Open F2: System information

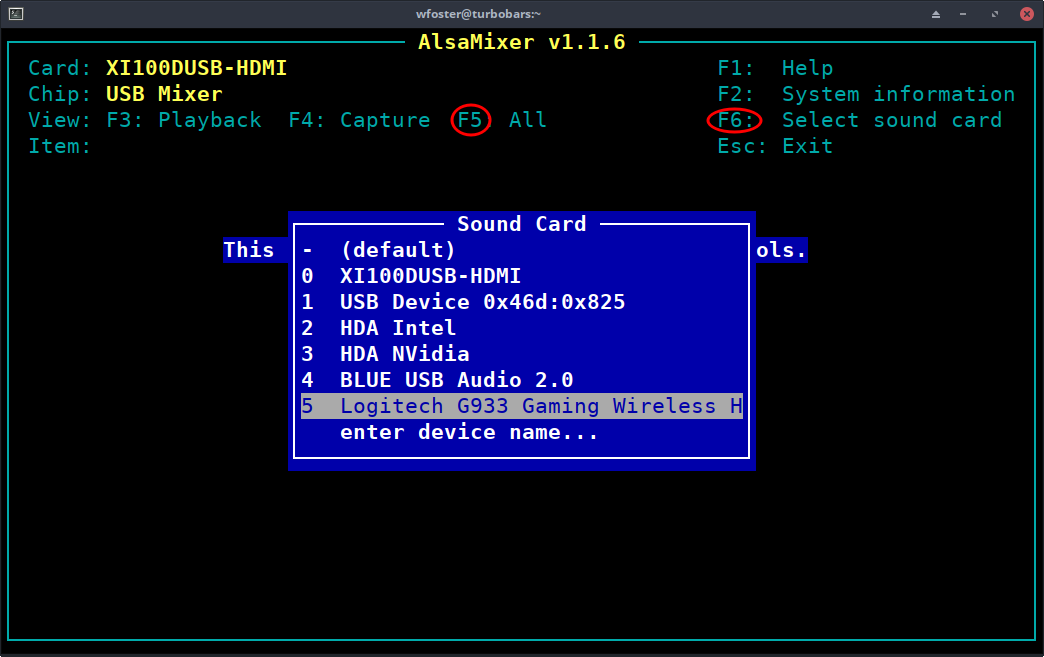tap(866, 95)
